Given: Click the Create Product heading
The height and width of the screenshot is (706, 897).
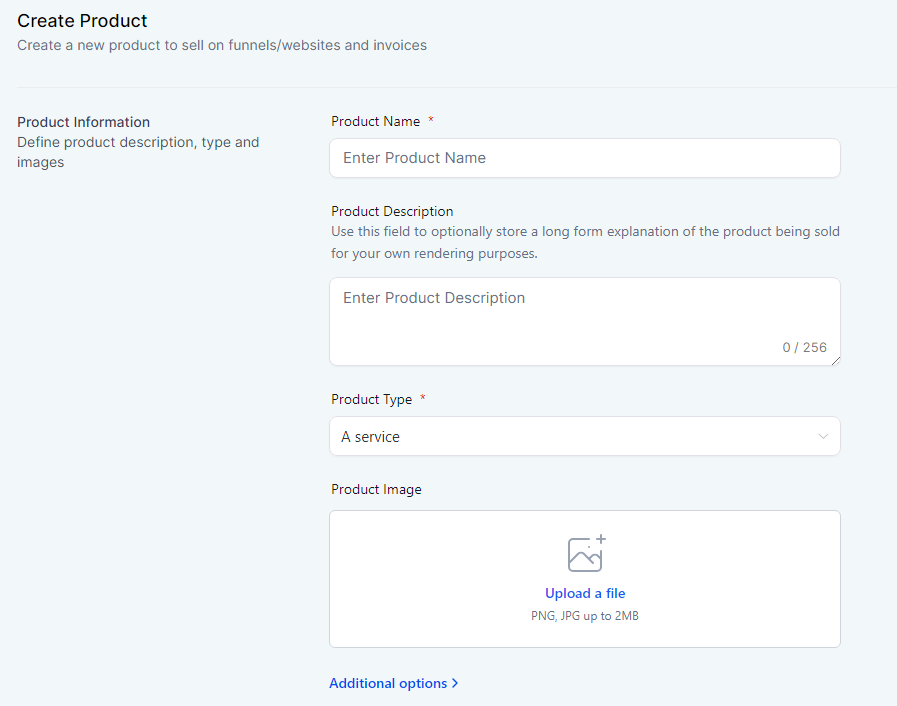Looking at the screenshot, I should click(x=82, y=21).
